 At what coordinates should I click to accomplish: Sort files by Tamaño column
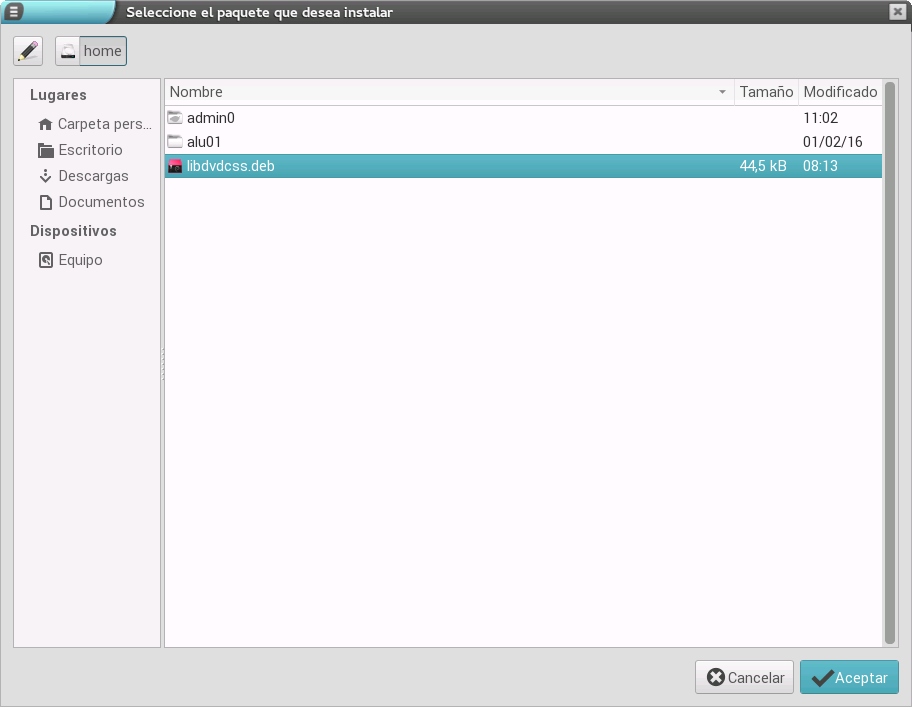click(x=766, y=92)
